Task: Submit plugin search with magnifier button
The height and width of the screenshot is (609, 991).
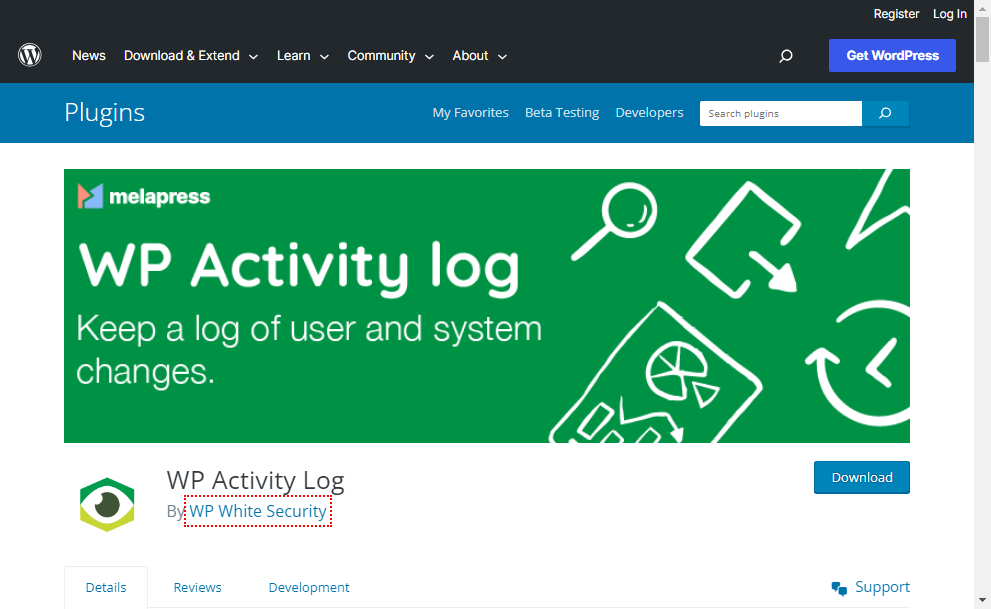Action: coord(885,113)
